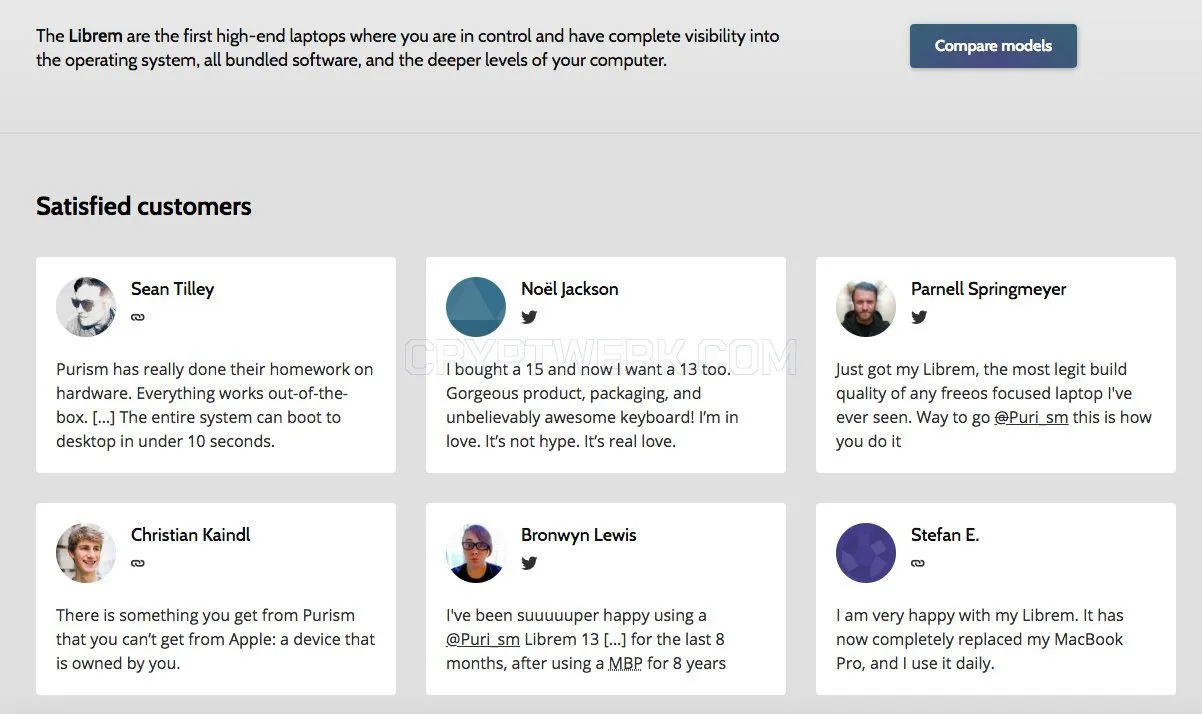The height and width of the screenshot is (714, 1202).
Task: Follow the @Puri_sm link in Parnell's review
Action: pos(1031,417)
